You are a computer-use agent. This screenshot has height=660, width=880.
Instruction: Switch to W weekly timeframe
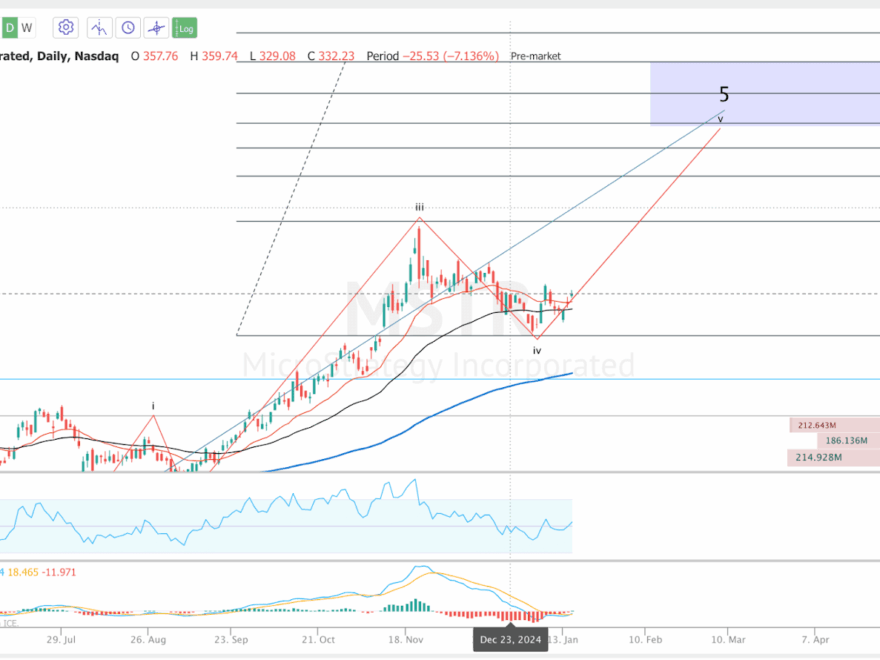click(x=26, y=28)
